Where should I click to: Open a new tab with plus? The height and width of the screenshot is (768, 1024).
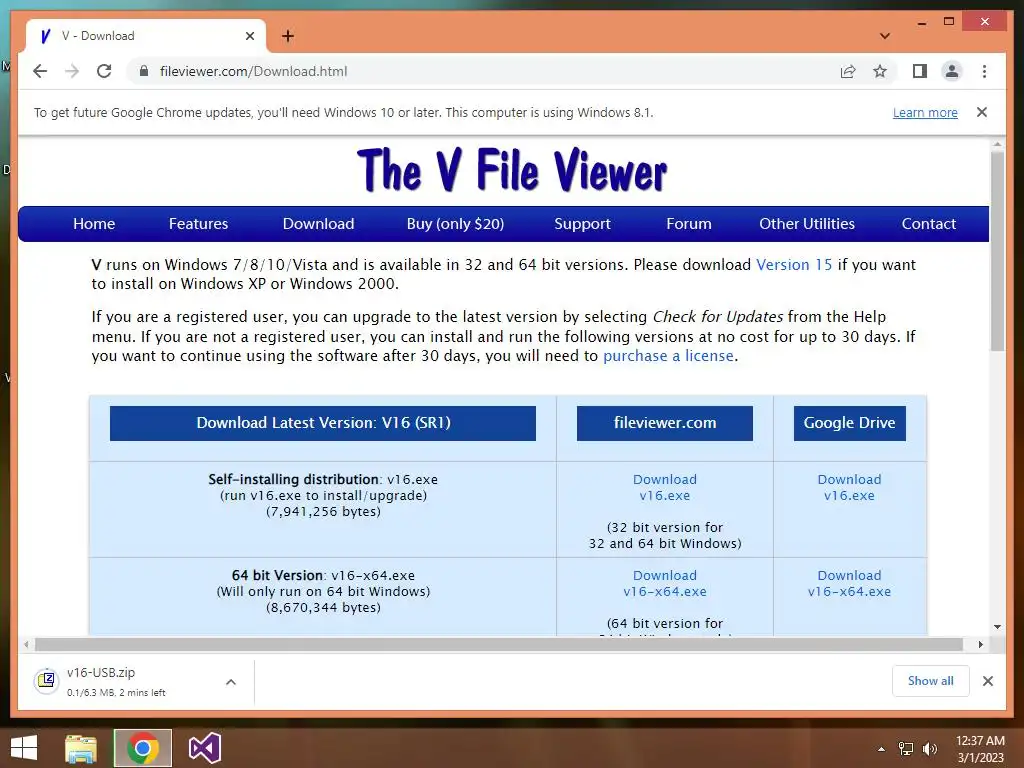[x=288, y=36]
